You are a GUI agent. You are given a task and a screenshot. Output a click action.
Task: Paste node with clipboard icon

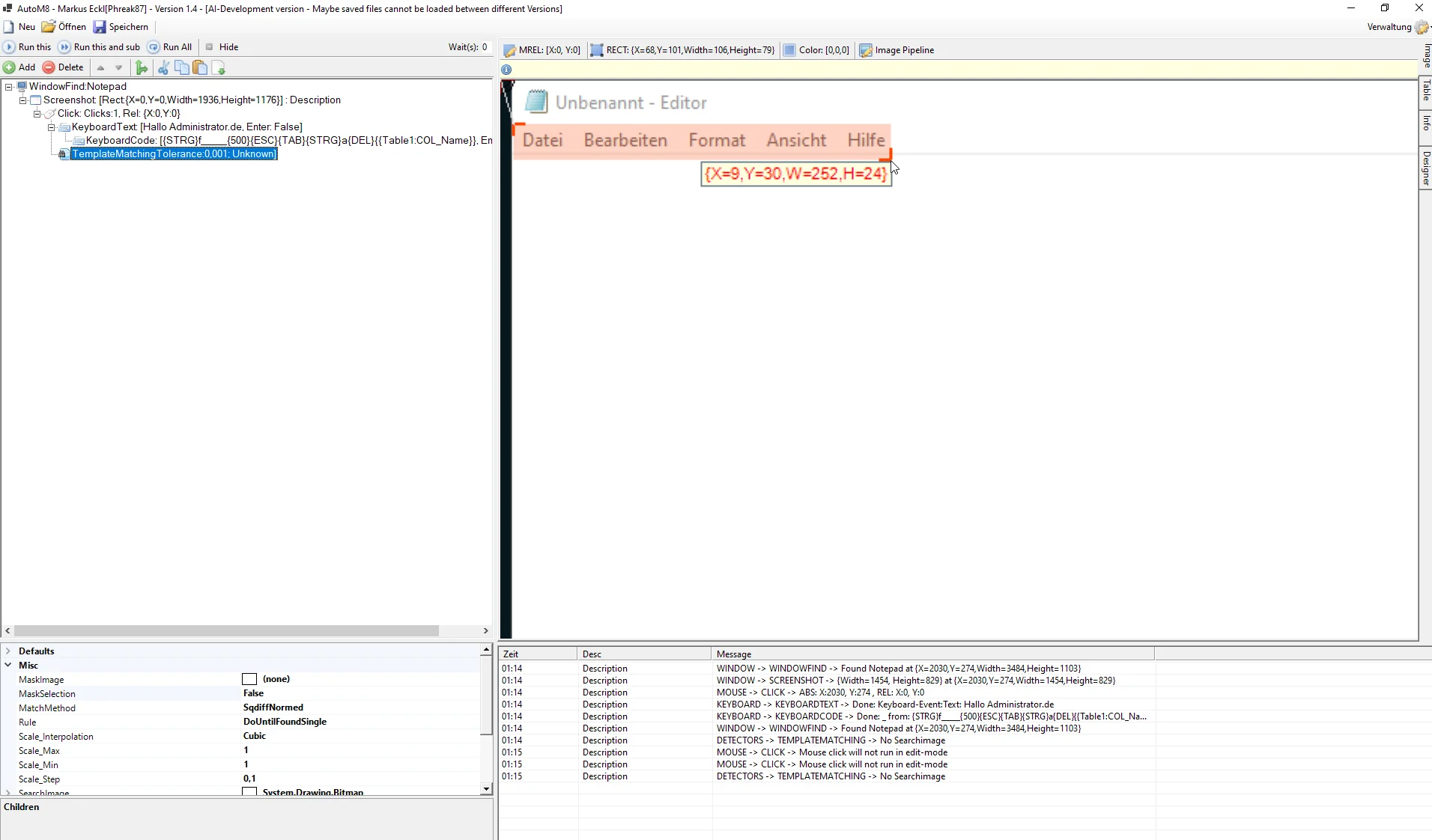click(x=200, y=68)
